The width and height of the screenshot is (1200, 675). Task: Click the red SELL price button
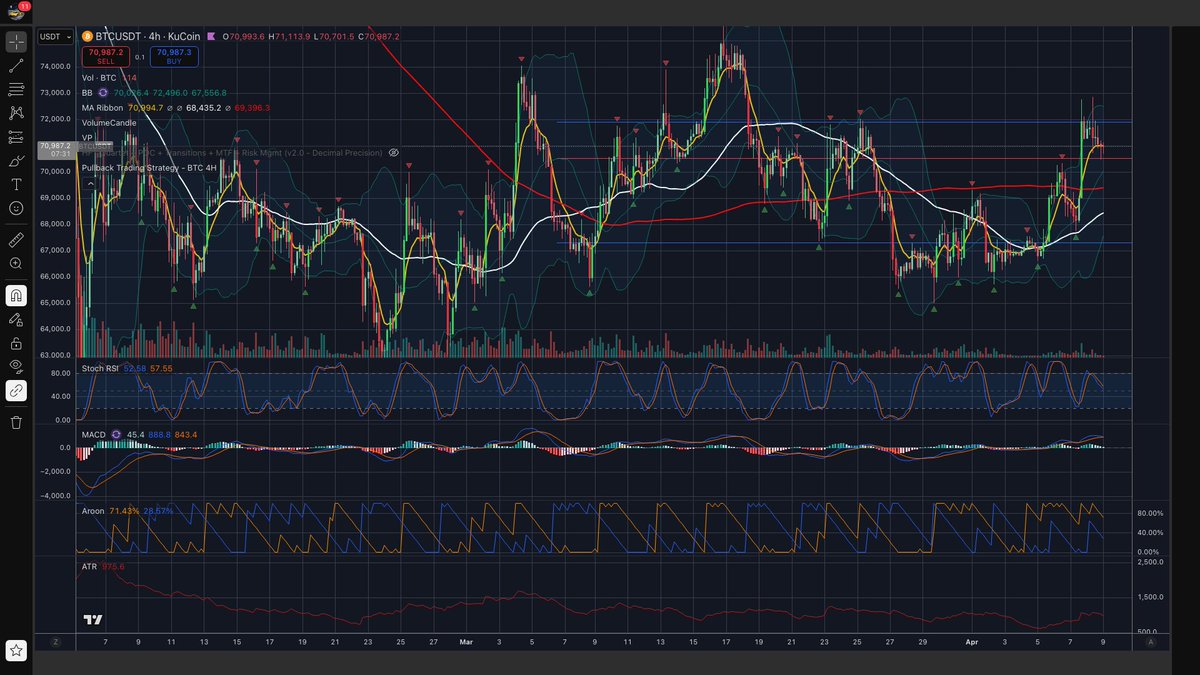(x=105, y=56)
